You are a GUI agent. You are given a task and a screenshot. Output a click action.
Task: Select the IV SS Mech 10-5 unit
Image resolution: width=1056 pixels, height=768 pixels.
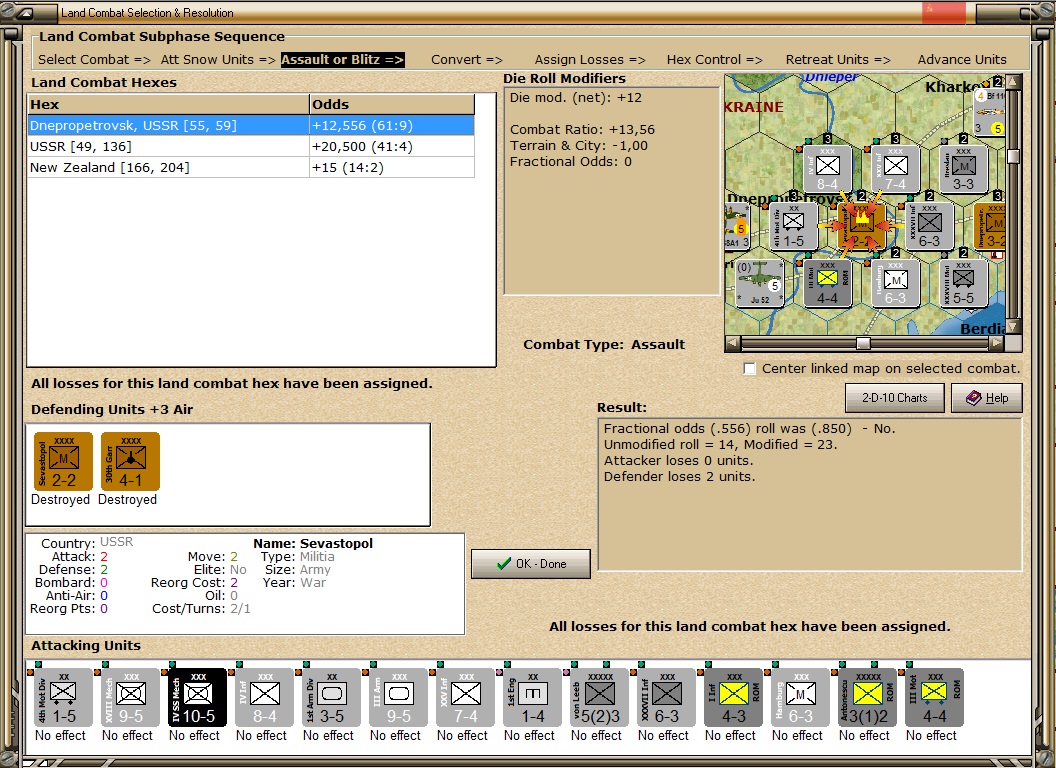coord(197,697)
